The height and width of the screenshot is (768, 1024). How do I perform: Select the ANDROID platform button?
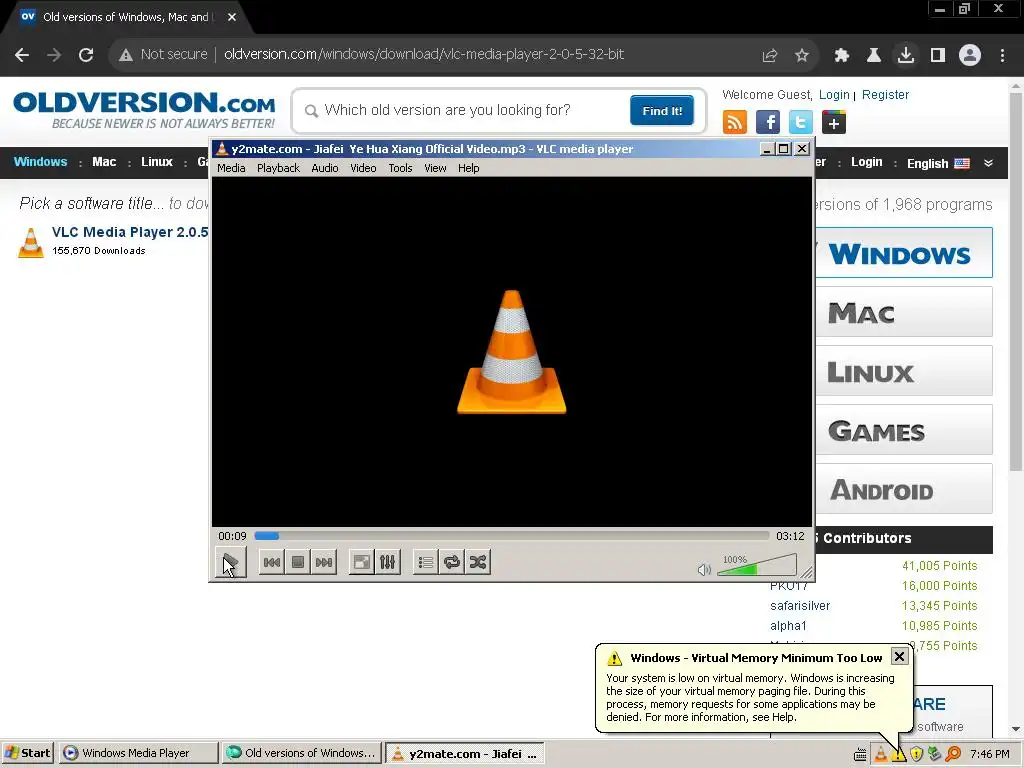[x=904, y=489]
